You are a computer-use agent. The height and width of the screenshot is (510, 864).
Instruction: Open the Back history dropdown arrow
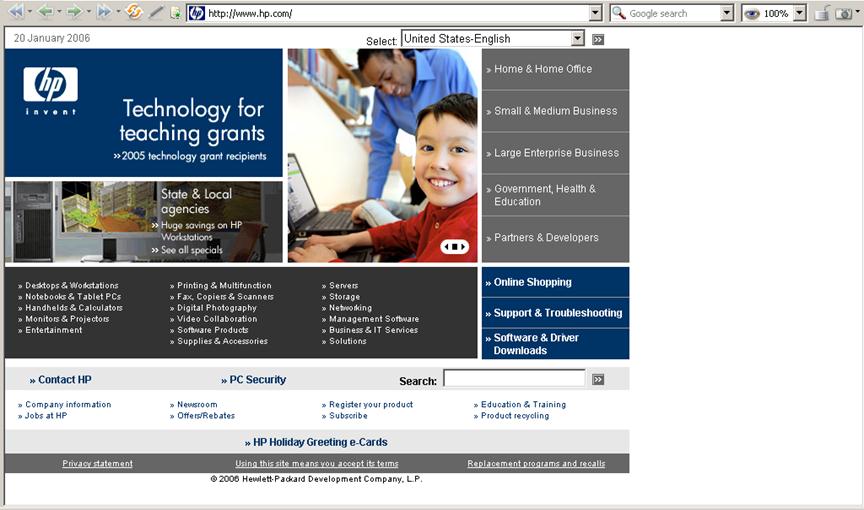pyautogui.click(x=59, y=12)
